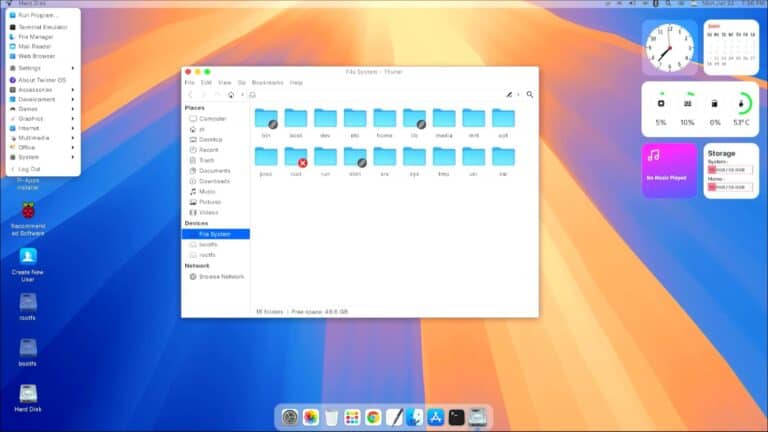Open the Create New User desktop icon
This screenshot has height=432, width=768.
click(28, 265)
